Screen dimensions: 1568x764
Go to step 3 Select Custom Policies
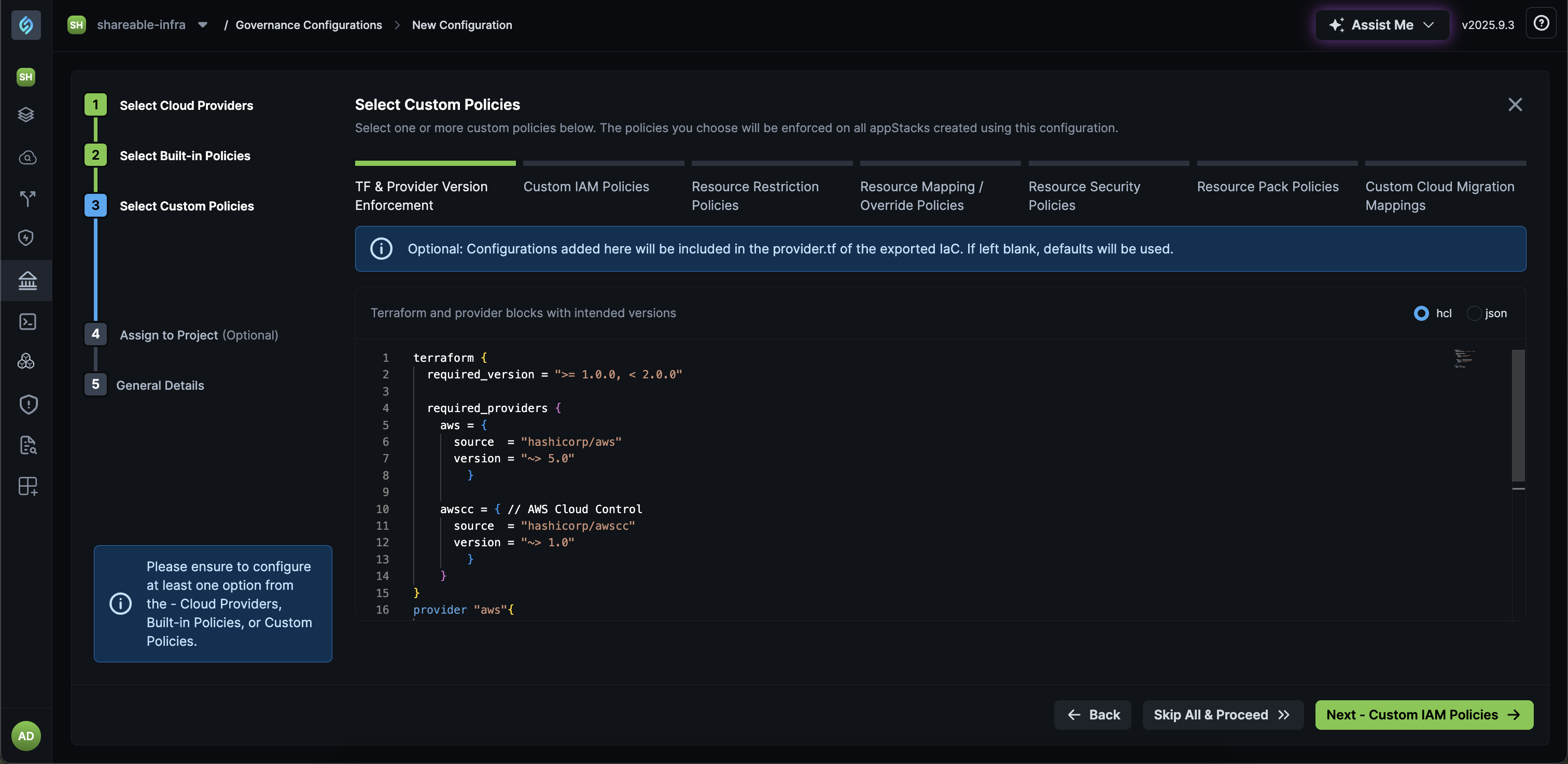169,206
